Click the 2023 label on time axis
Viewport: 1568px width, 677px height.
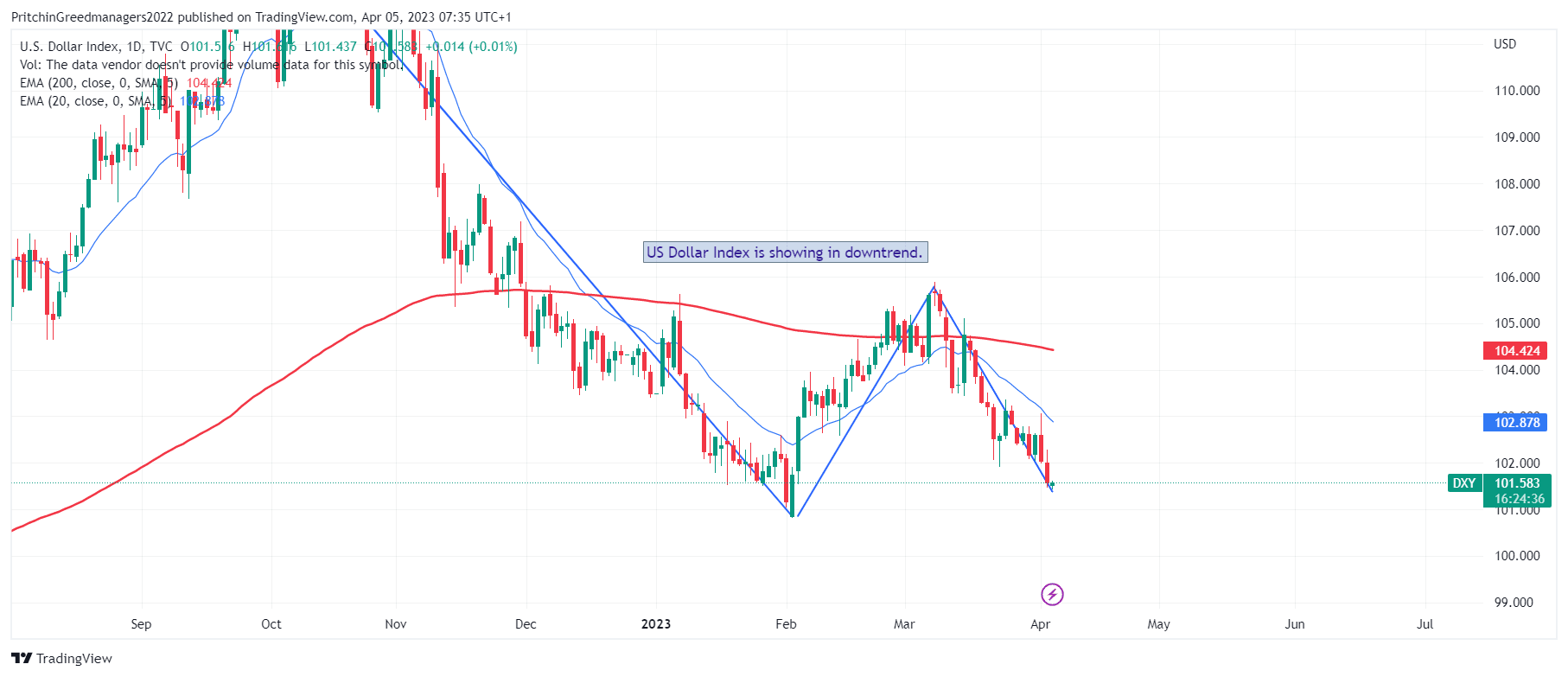tap(656, 624)
